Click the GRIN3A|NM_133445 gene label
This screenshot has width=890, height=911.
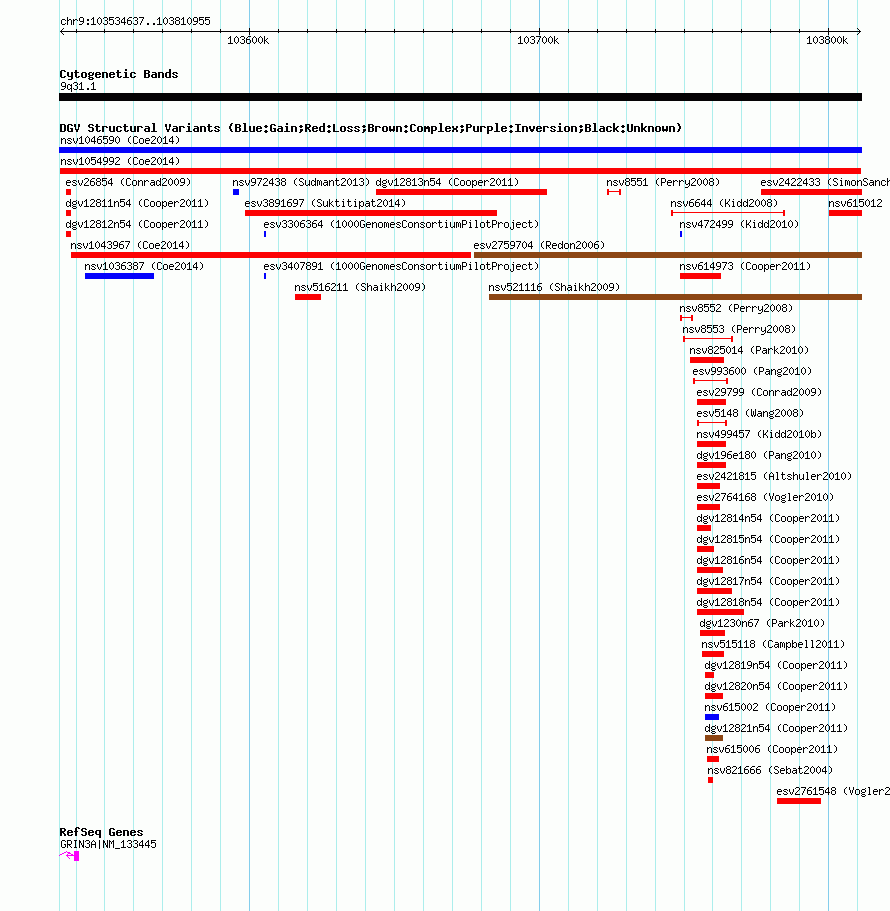(x=108, y=844)
